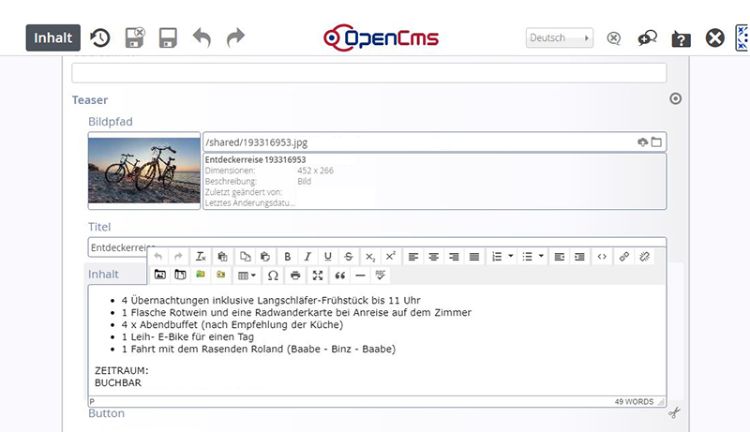Expand bullet list style dropdown arrow
The image size is (750, 432).
pos(541,256)
